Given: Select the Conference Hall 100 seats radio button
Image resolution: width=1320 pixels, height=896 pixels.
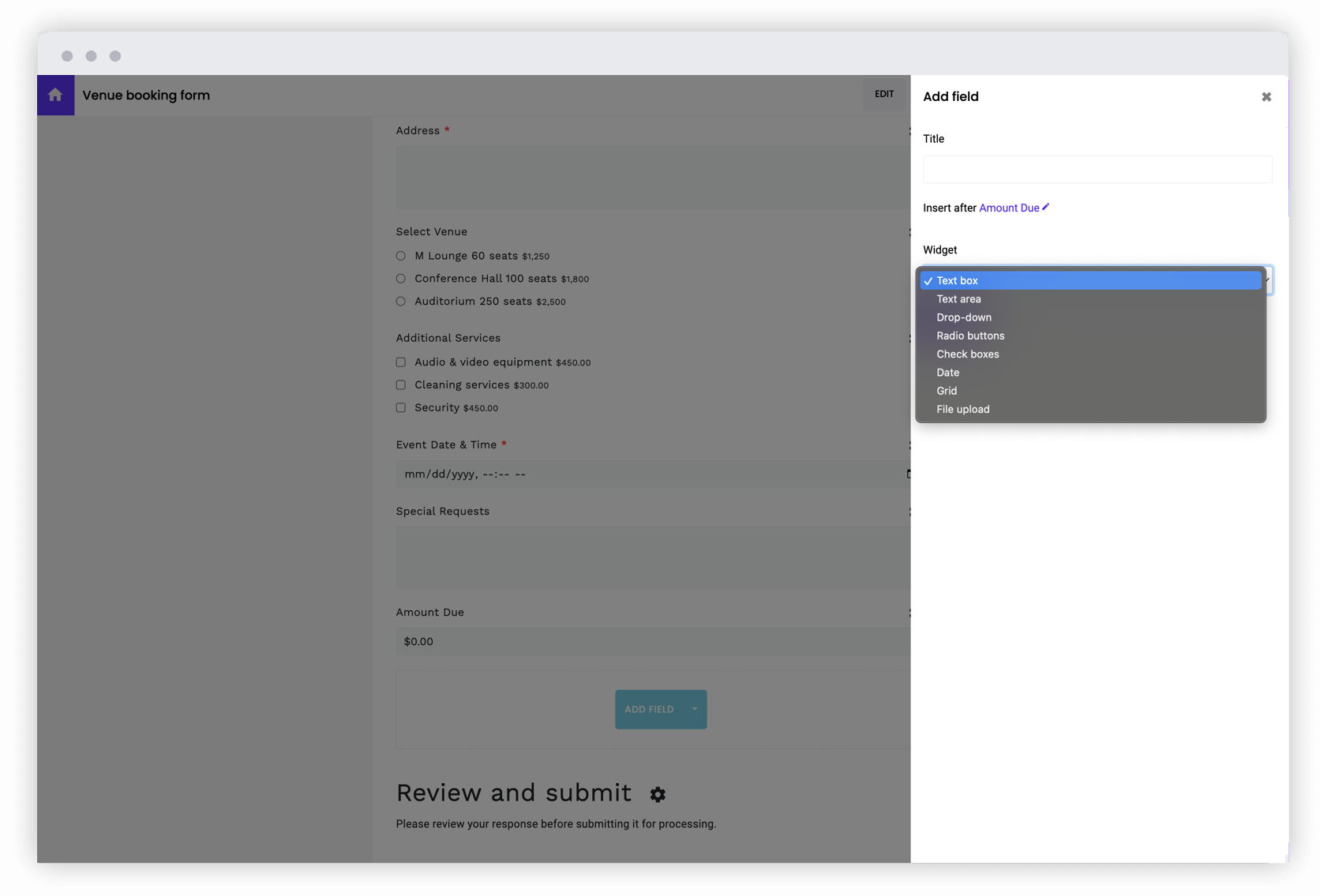Looking at the screenshot, I should point(400,278).
